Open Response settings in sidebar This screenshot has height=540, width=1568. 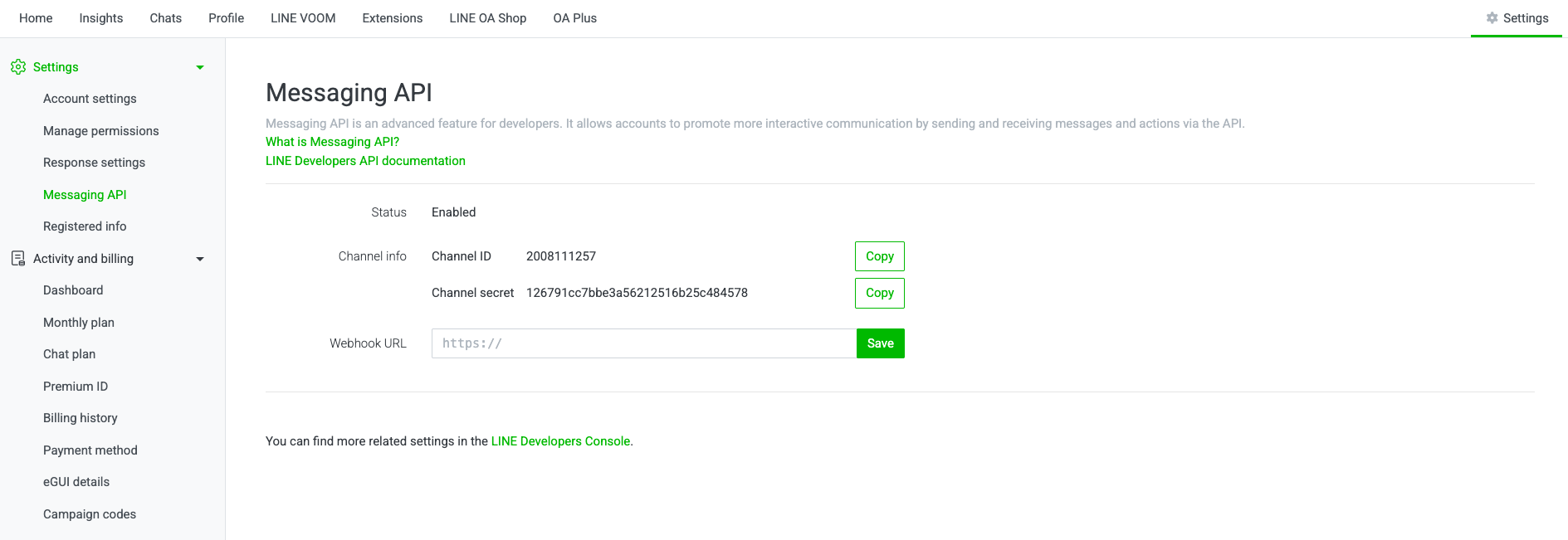coord(94,163)
